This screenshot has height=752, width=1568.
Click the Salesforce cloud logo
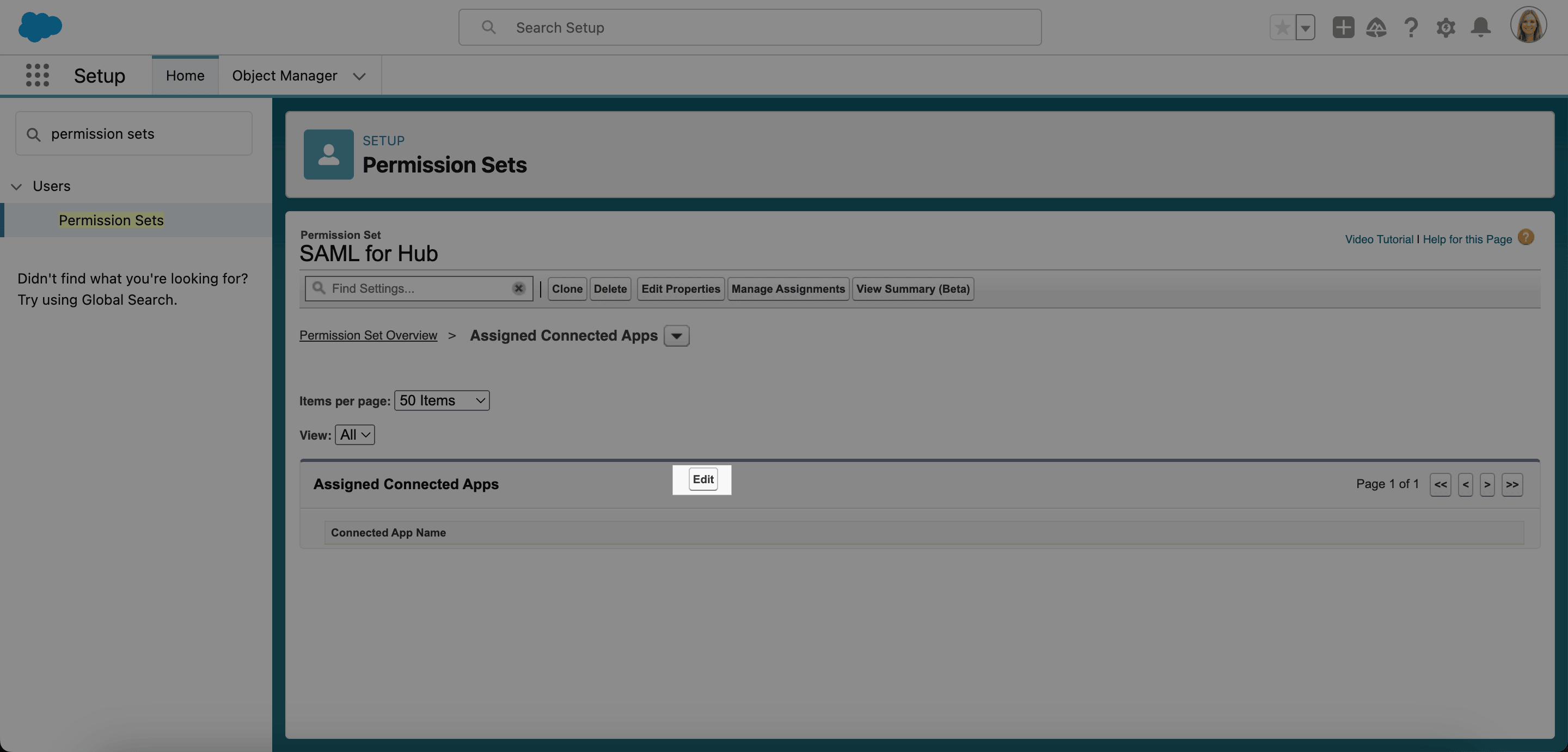[x=40, y=27]
